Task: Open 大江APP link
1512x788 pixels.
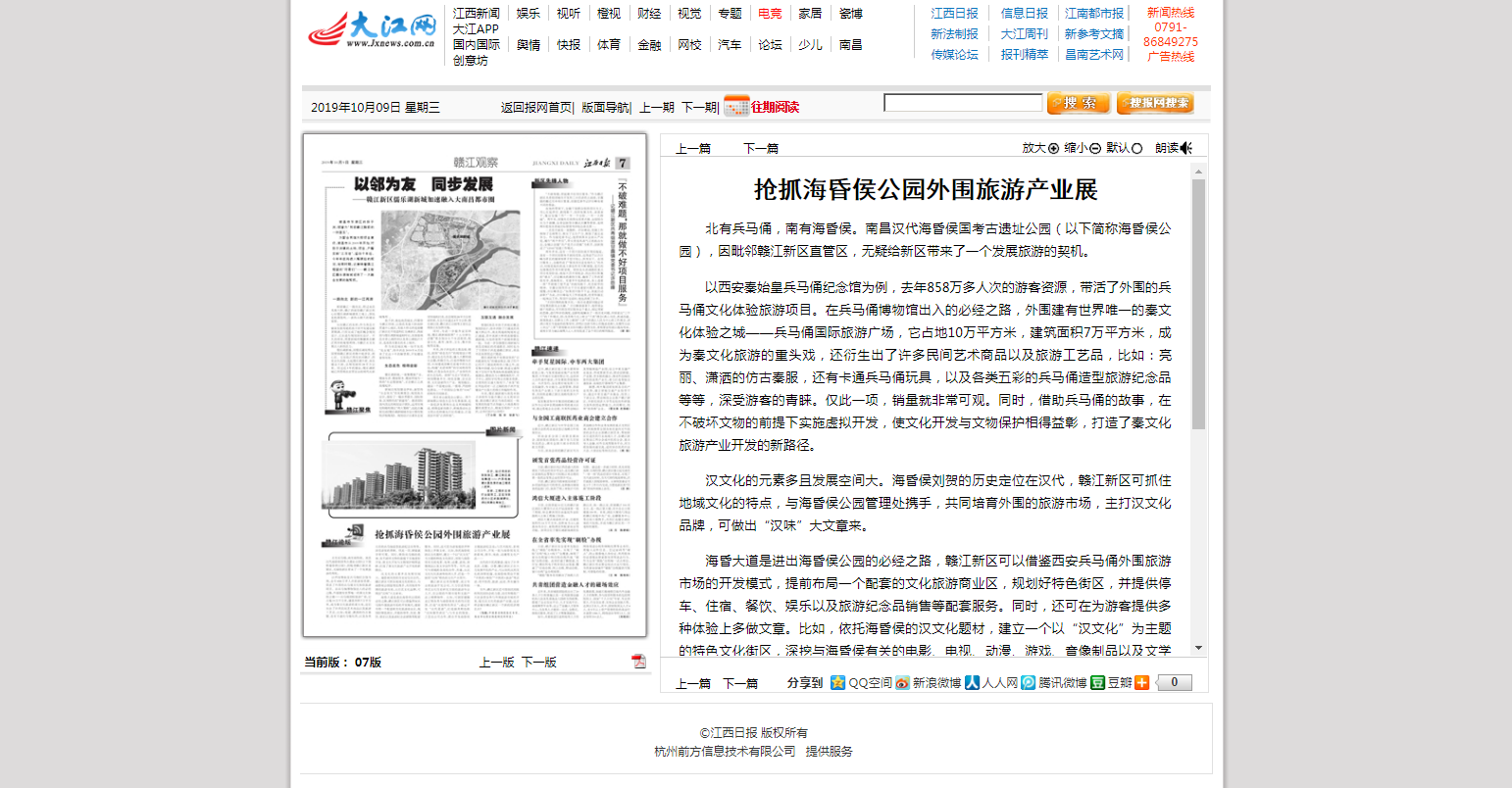Action: (476, 29)
